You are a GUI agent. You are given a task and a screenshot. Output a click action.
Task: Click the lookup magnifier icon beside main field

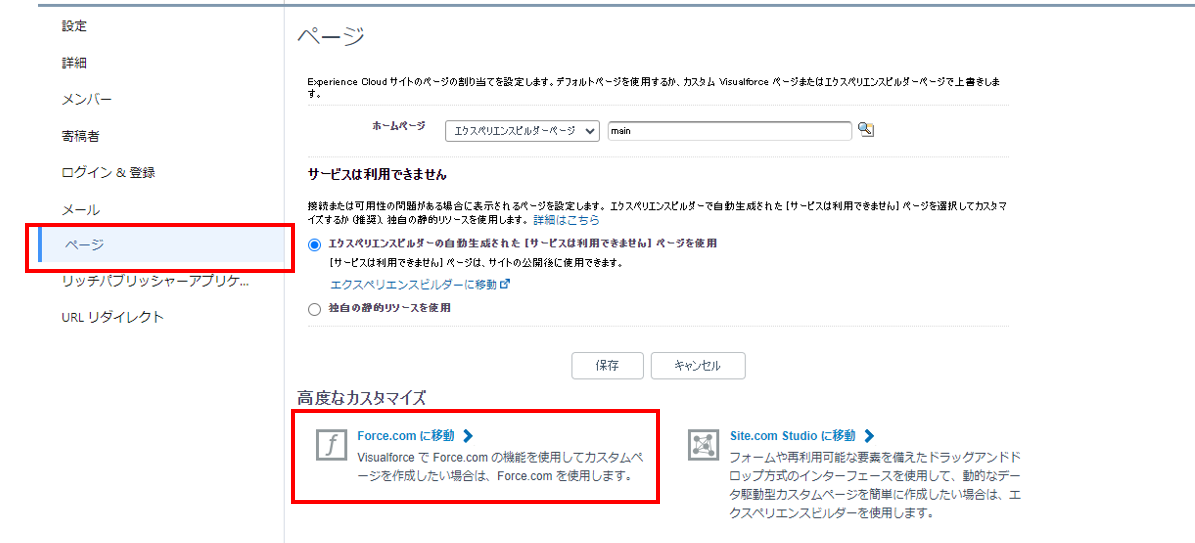tap(865, 130)
